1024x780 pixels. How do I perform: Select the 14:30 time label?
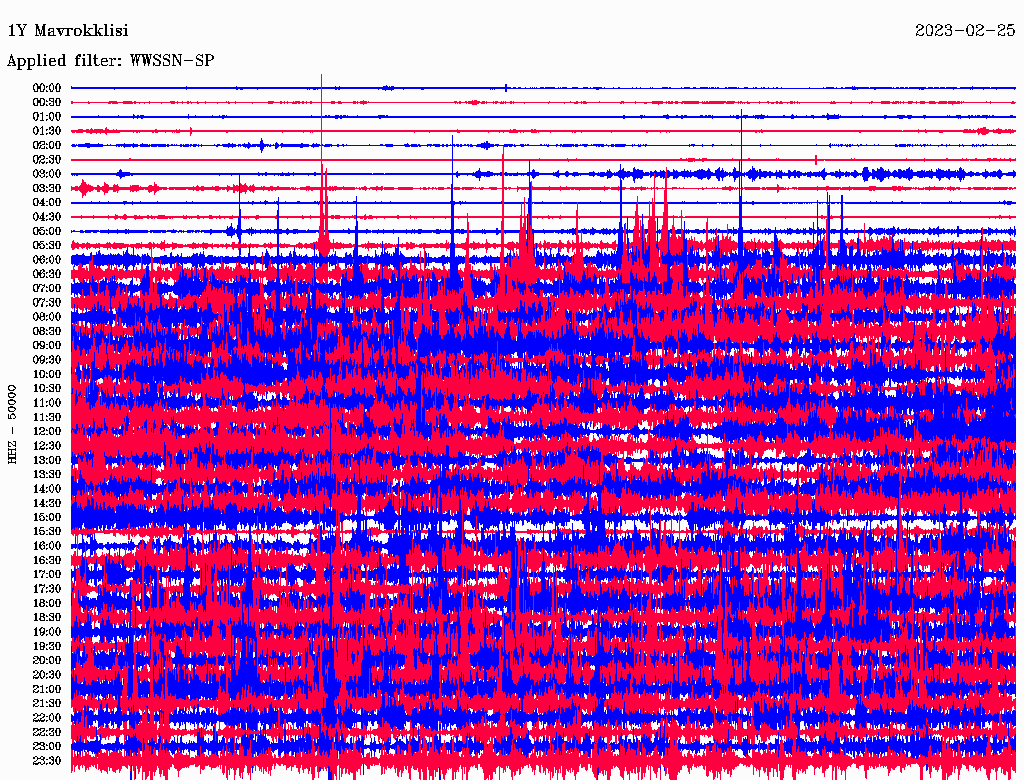(47, 504)
